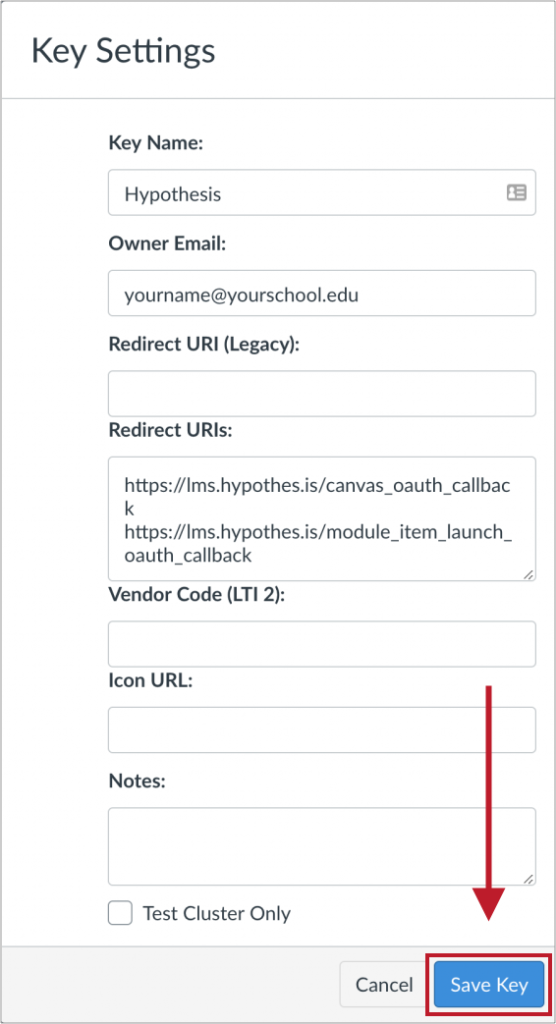Click the 'Vendor Code (LTI 2):' label
The image size is (556, 1024).
(x=197, y=595)
